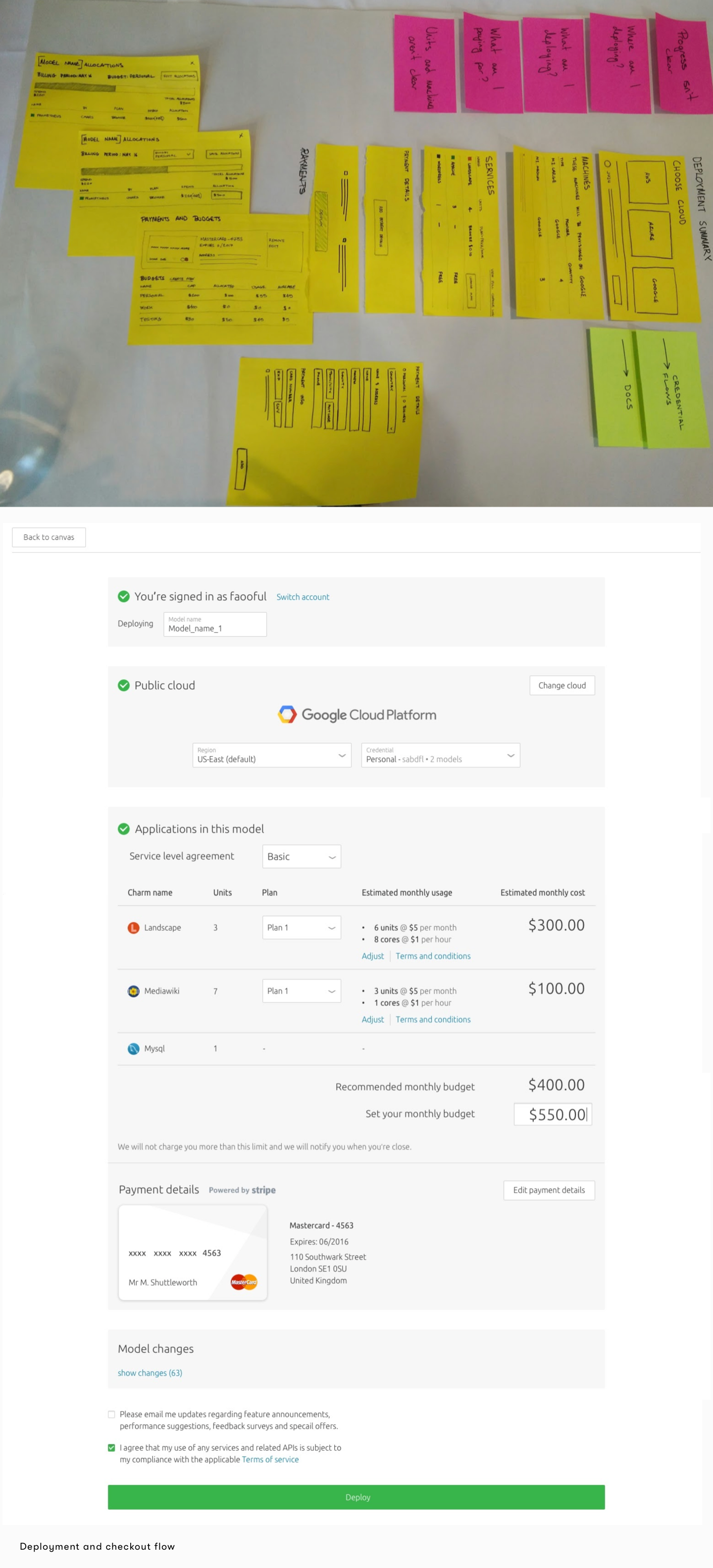Click the checkmark beside Applications in this model
Viewport: 713px width, 1568px height.
tap(124, 828)
